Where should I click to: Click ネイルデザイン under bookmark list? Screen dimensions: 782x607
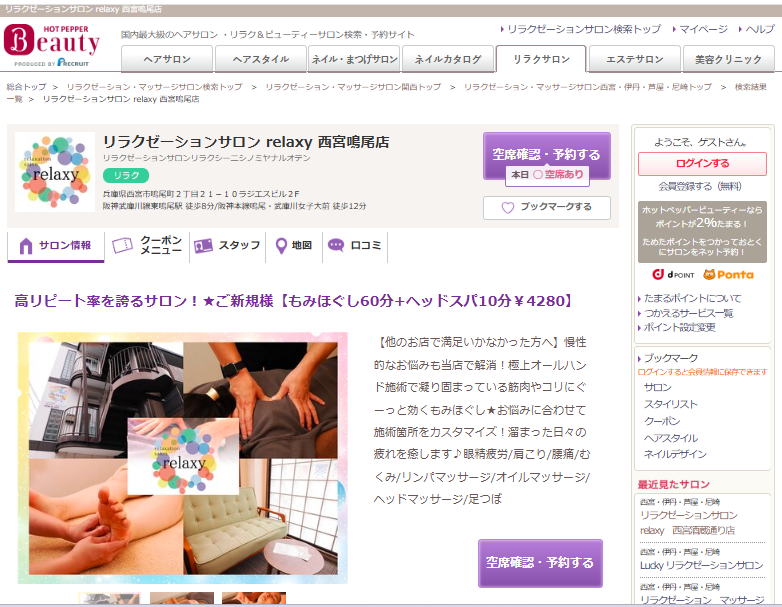click(x=675, y=454)
